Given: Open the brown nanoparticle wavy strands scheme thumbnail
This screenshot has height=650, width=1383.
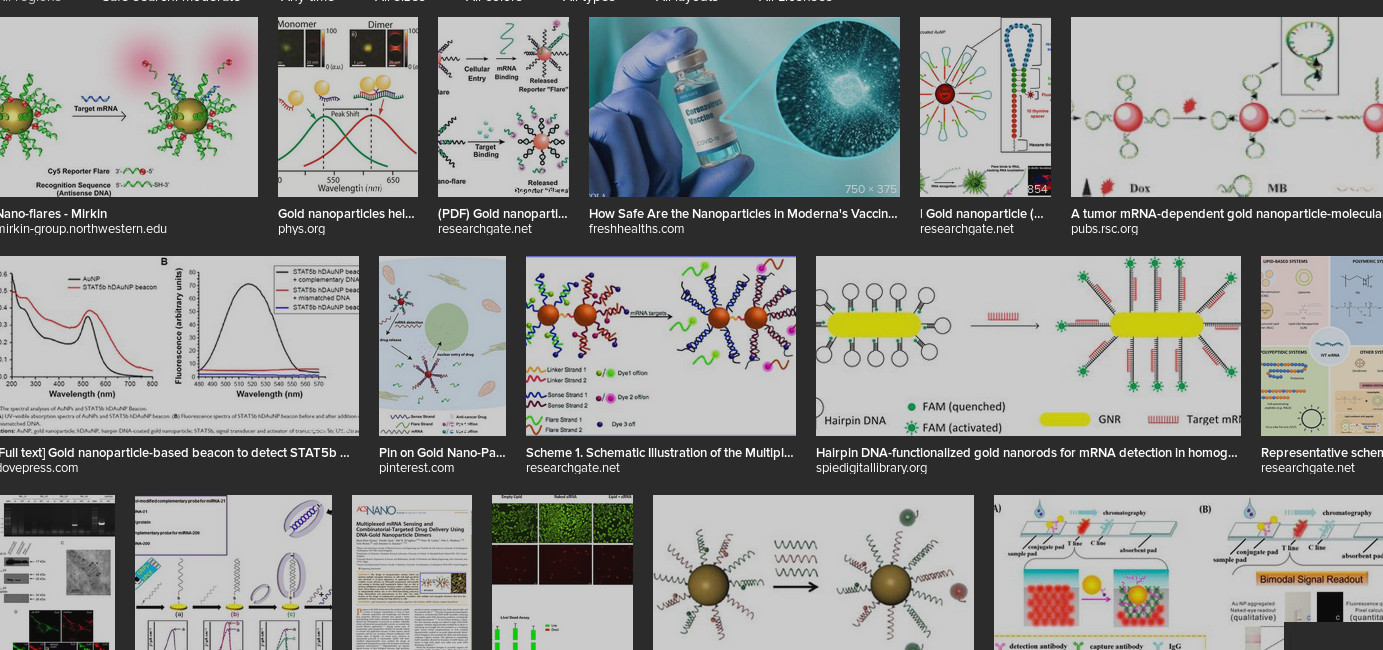Looking at the screenshot, I should [813, 572].
